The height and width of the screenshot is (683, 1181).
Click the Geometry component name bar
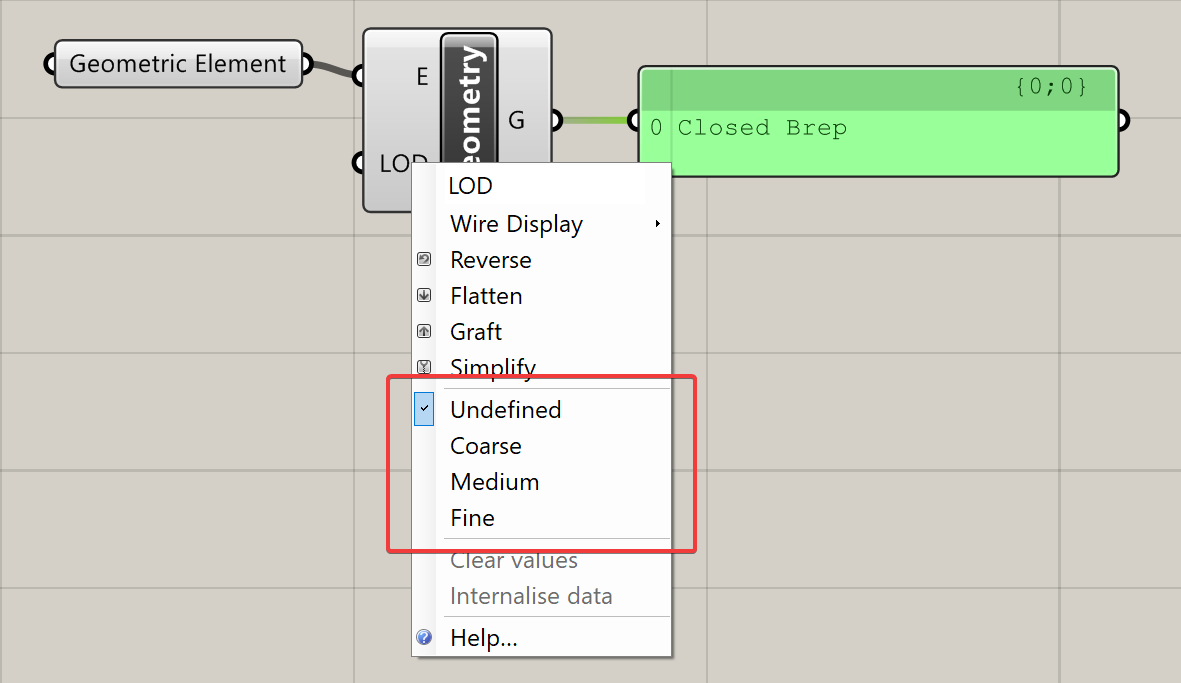point(469,95)
